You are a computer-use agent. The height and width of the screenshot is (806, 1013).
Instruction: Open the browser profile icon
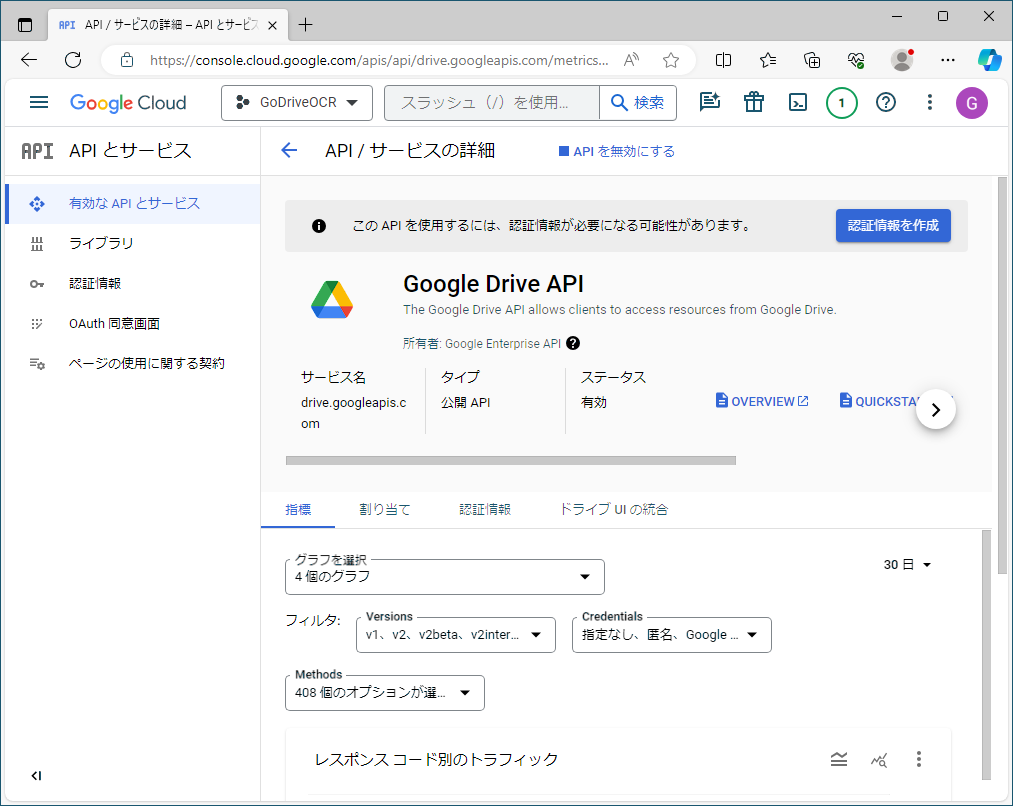pos(902,60)
